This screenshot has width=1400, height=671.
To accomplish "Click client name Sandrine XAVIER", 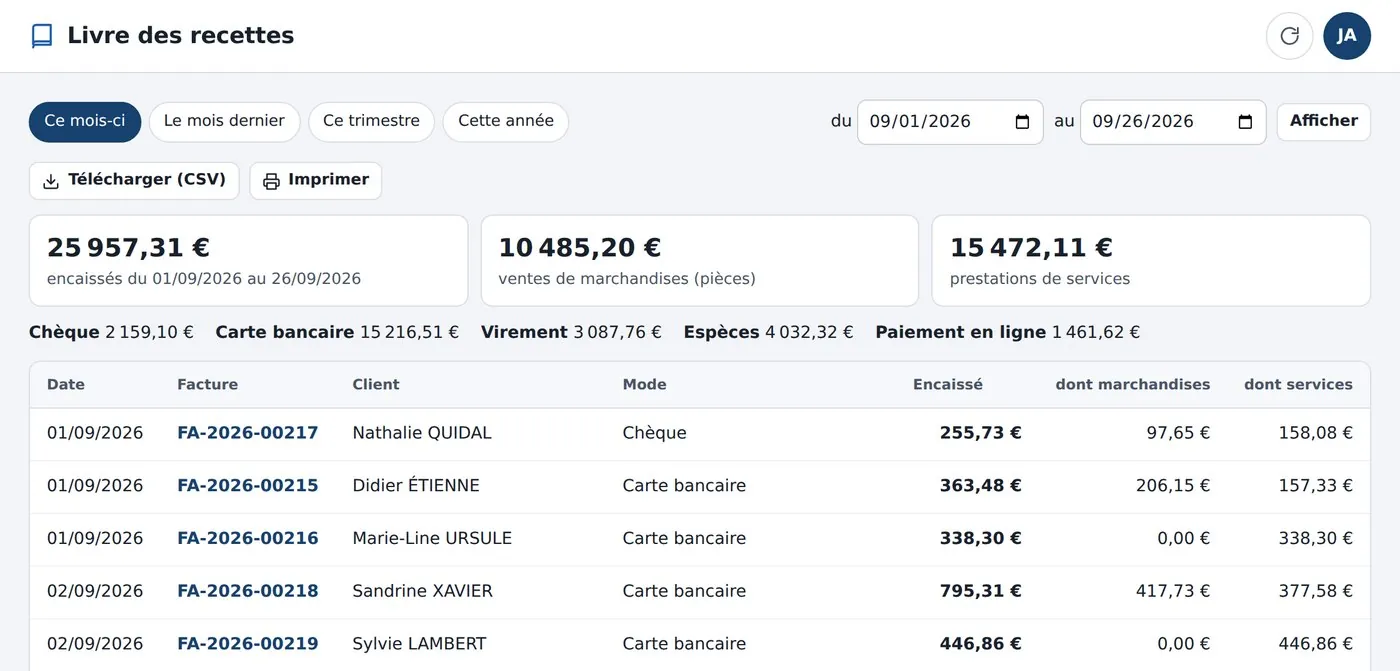I will click(x=422, y=591).
